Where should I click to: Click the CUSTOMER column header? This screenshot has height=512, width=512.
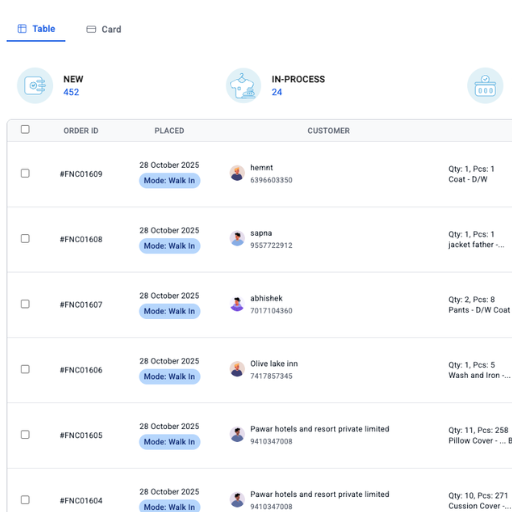pyautogui.click(x=329, y=131)
